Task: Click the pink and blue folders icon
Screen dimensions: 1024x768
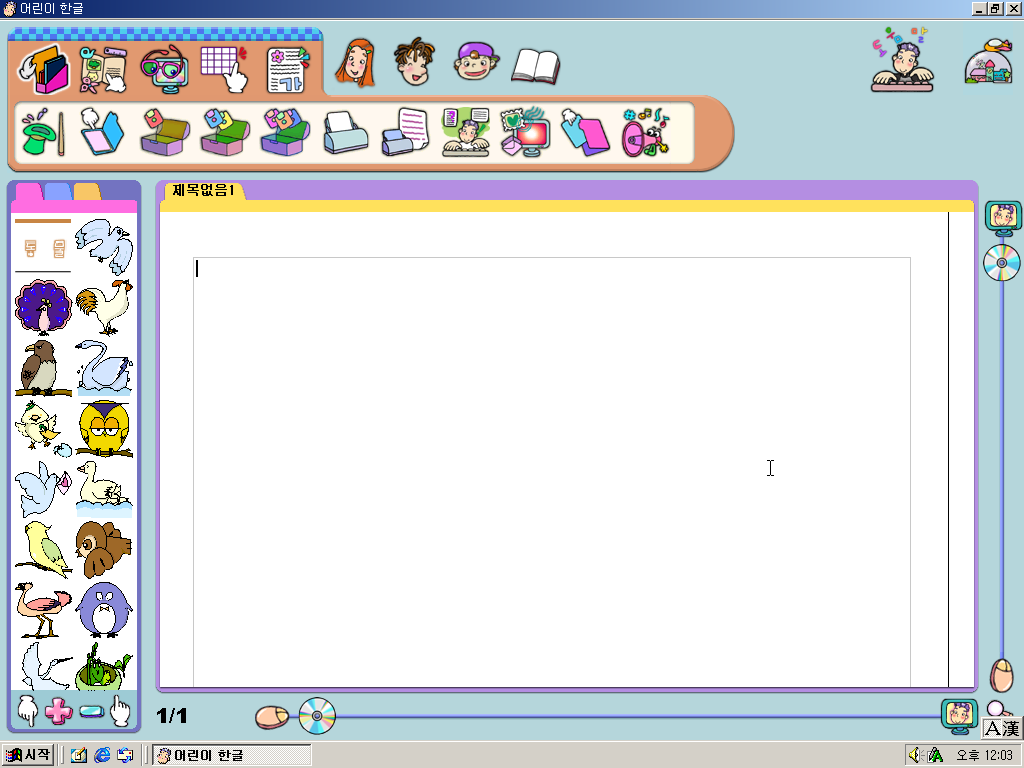Action: [x=585, y=133]
